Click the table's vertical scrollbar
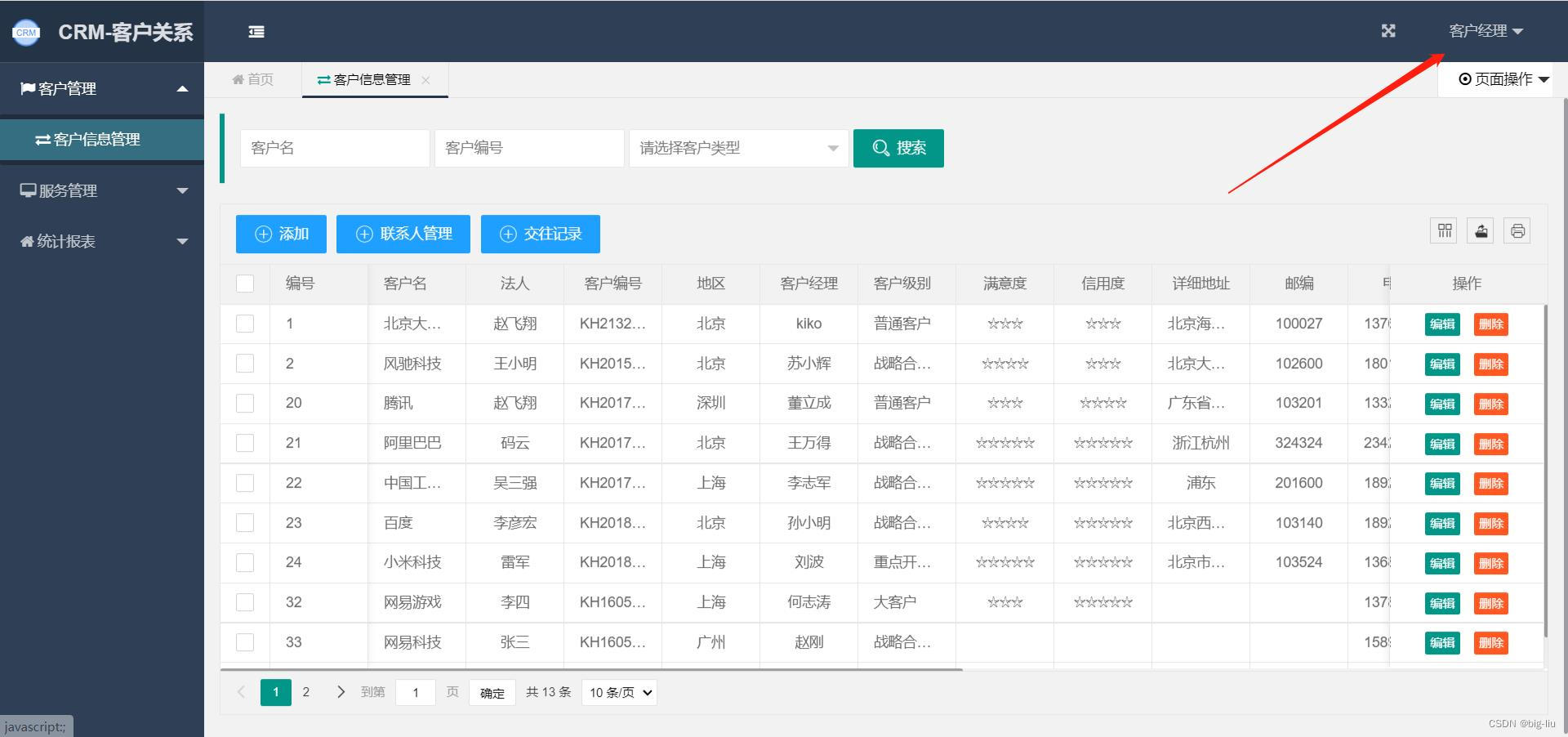1568x737 pixels. [x=1545, y=471]
